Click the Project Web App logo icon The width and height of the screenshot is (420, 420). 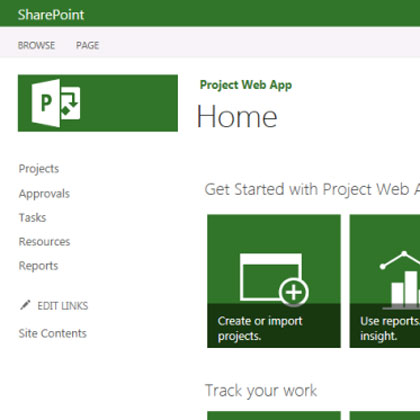pyautogui.click(x=56, y=103)
